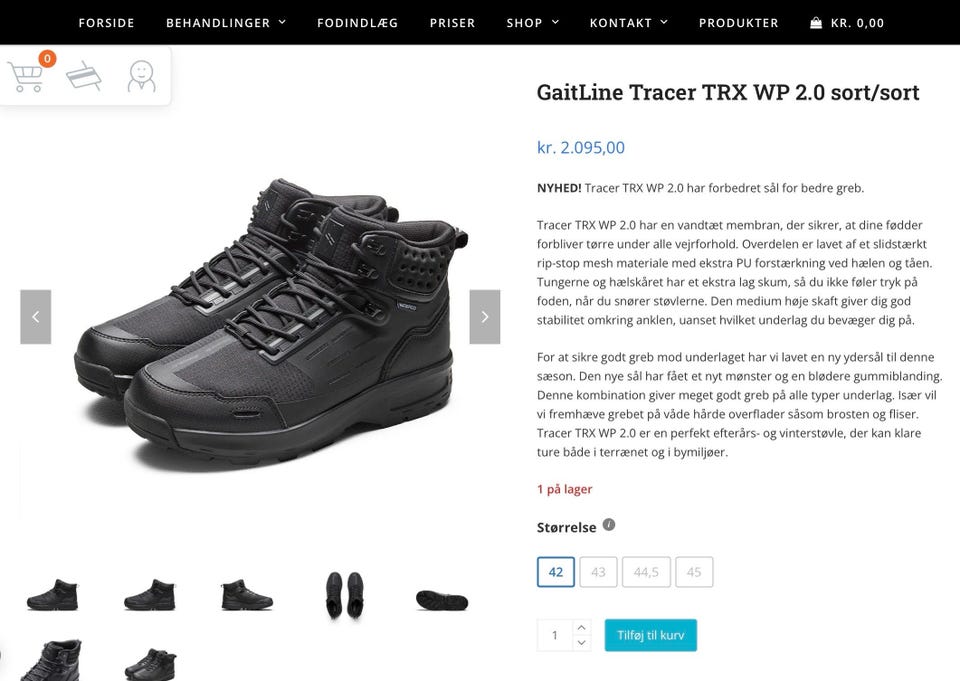Click the Tilføj til kurv button
Viewport: 960px width, 681px height.
pyautogui.click(x=651, y=635)
